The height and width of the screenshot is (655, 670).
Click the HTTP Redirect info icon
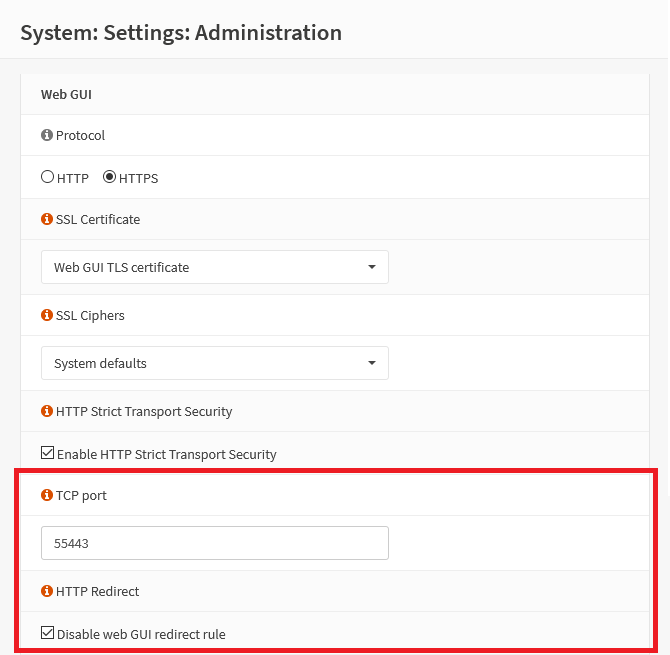click(47, 591)
